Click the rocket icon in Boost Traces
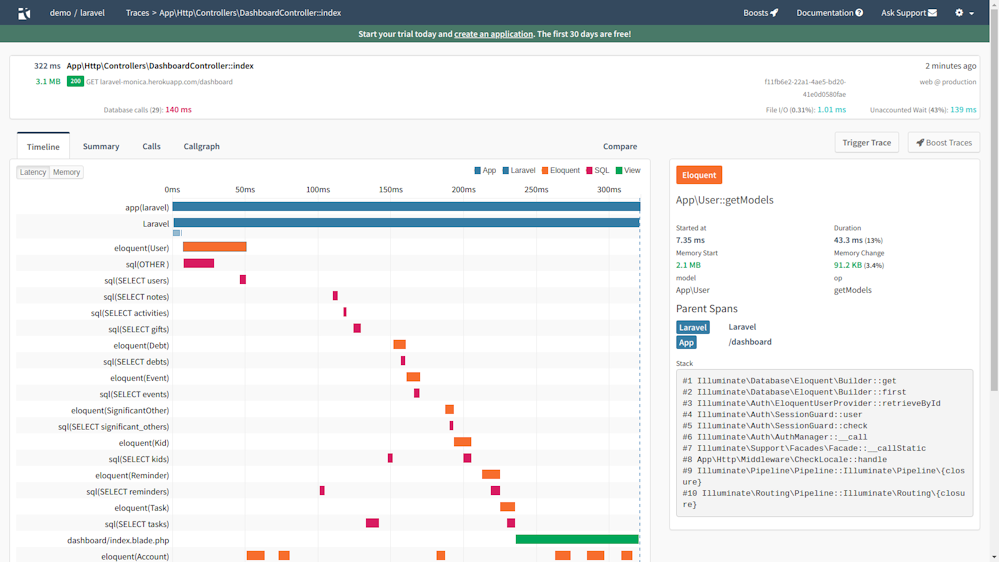The image size is (999, 562). (920, 143)
